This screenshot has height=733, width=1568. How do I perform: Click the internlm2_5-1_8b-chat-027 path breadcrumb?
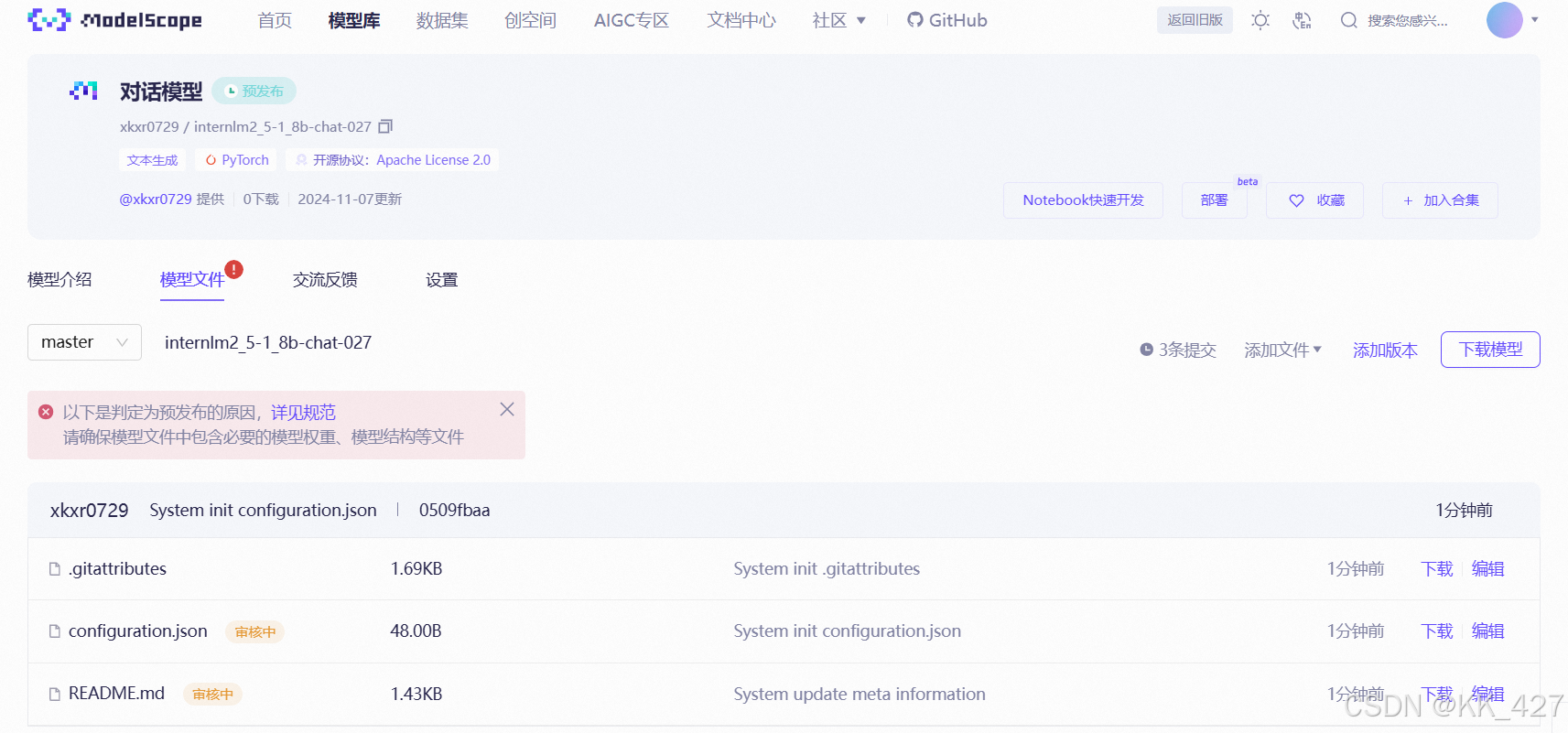(x=268, y=342)
